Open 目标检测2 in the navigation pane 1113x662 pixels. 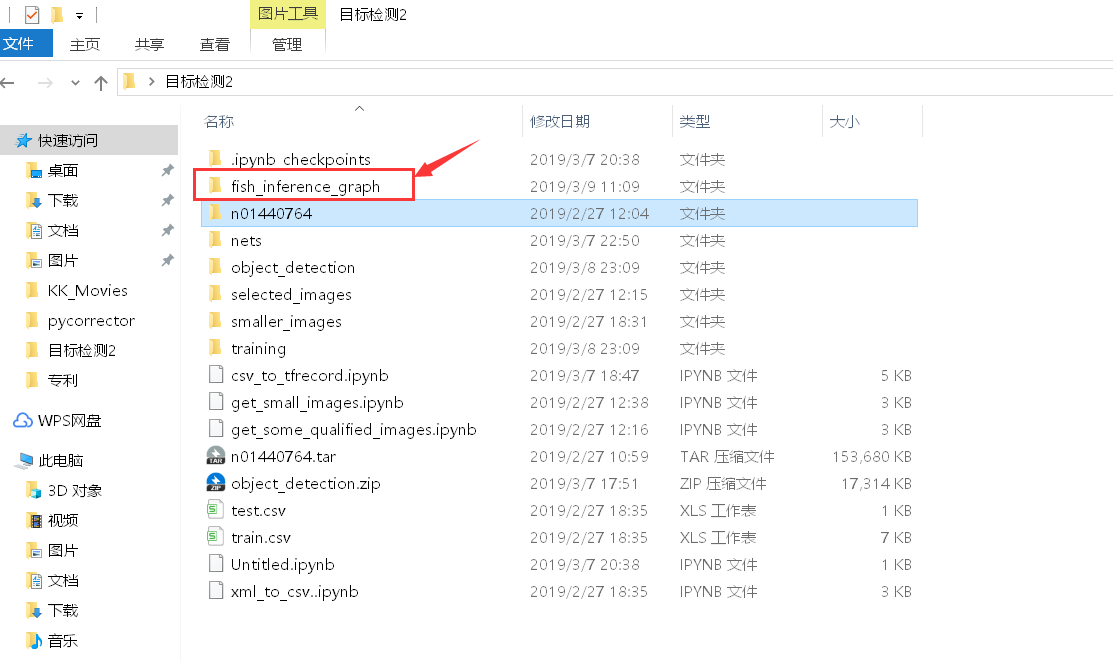[x=82, y=351]
